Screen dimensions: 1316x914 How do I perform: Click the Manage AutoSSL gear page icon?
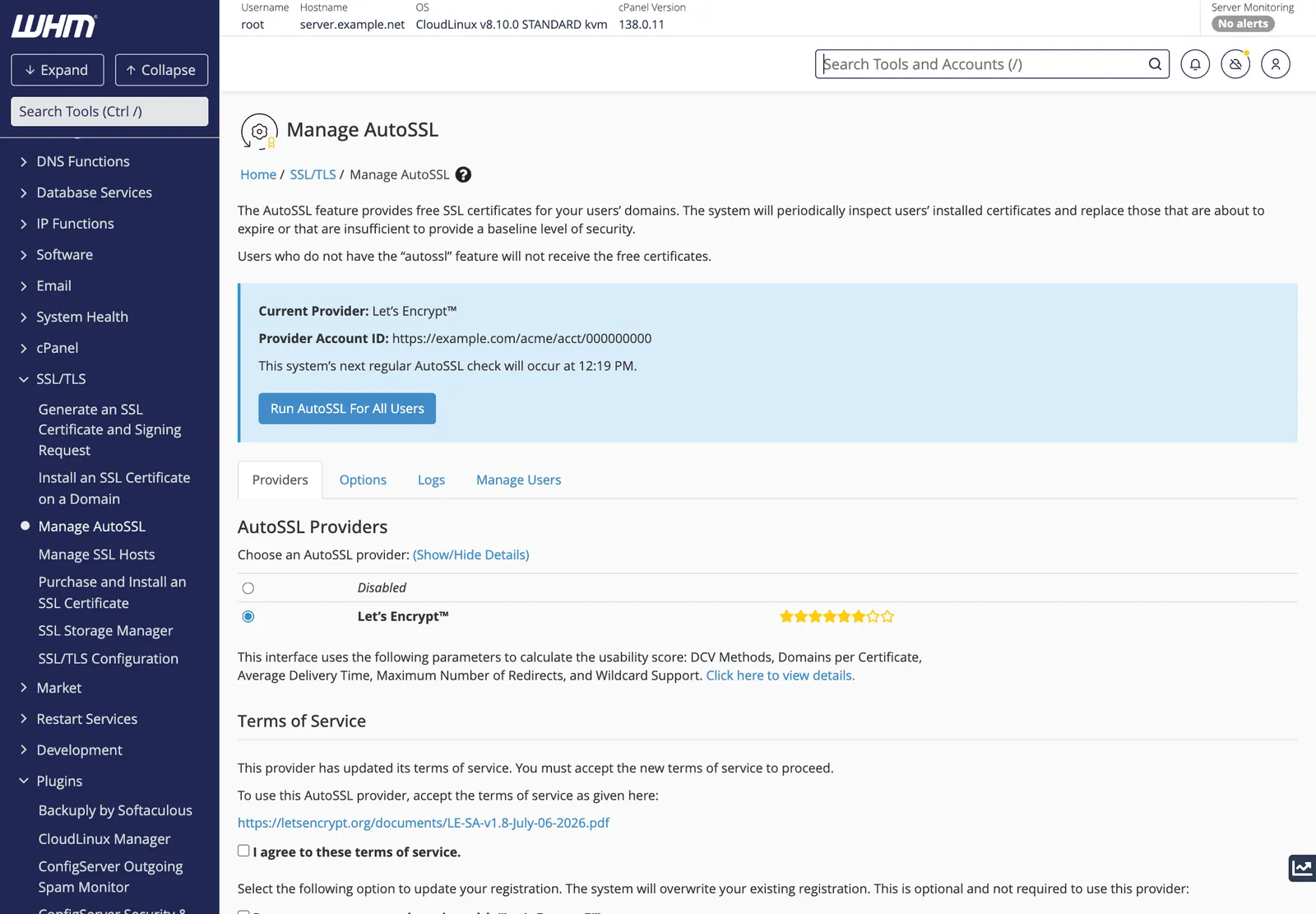click(259, 132)
